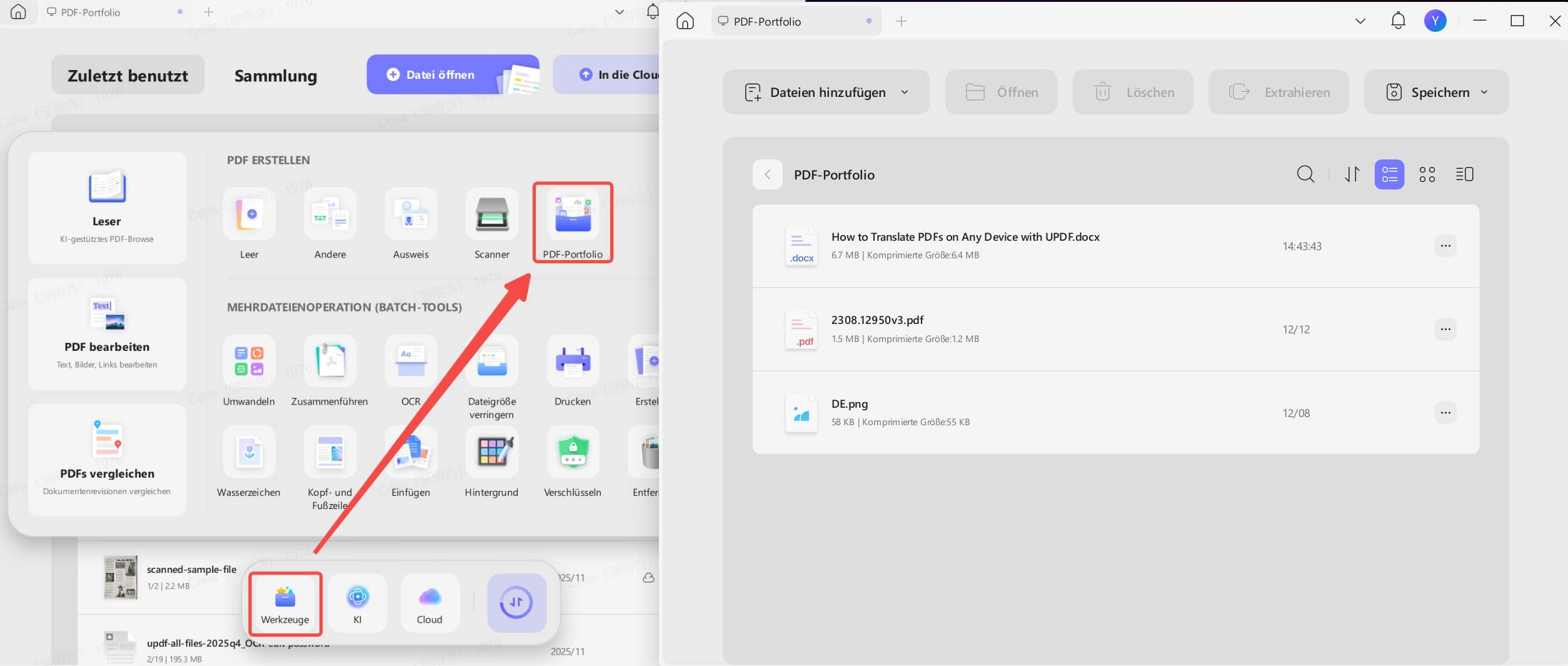Search within the PDF-Portfolio panel
Image resolution: width=1568 pixels, height=666 pixels.
coord(1305,174)
